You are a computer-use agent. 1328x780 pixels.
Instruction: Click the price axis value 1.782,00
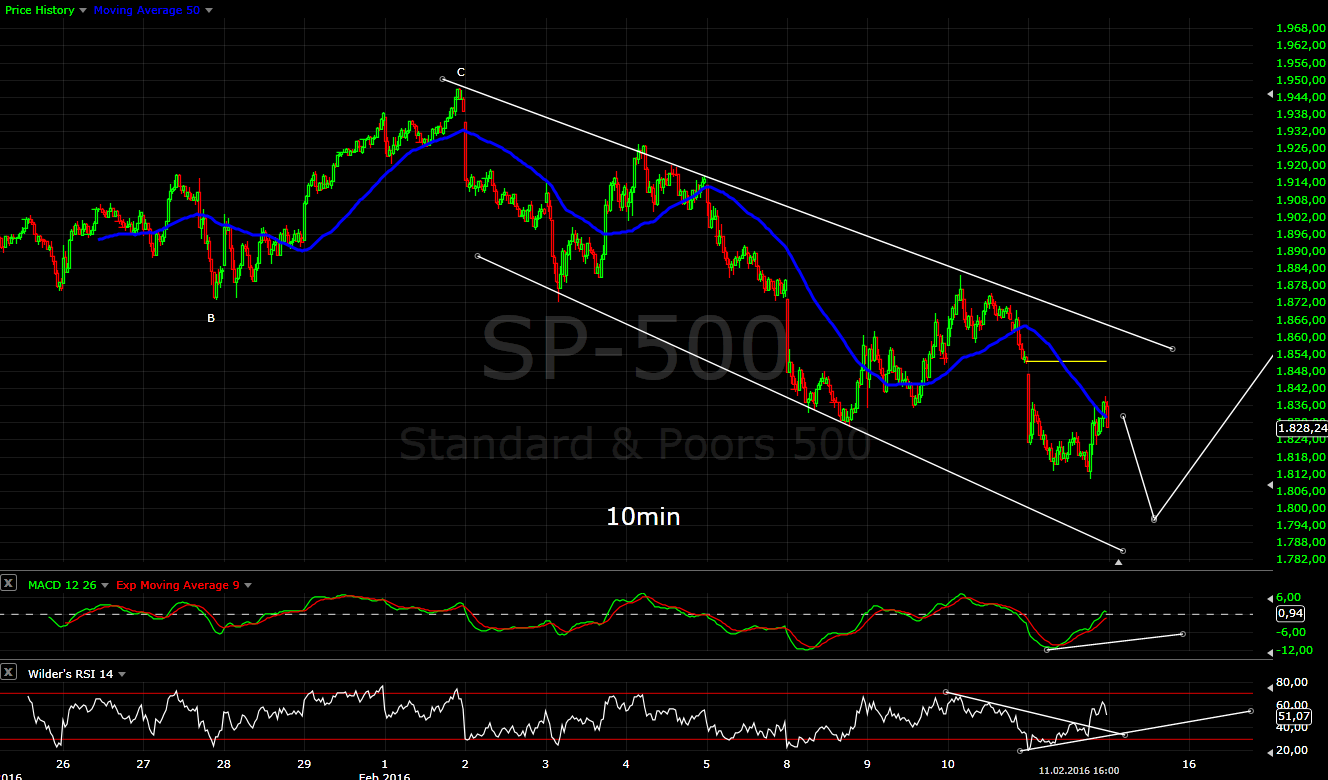[x=1302, y=559]
